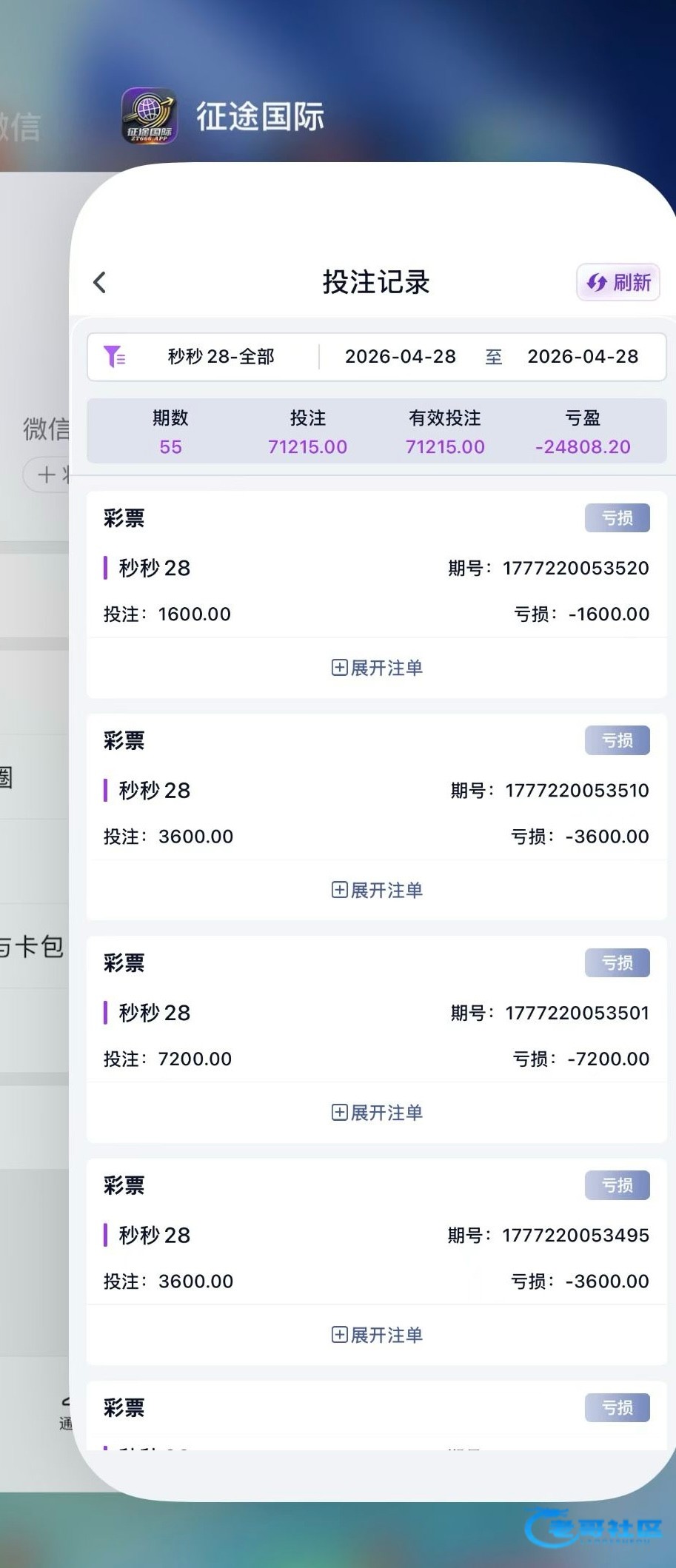Tap plus icon for bet 1777220053510
676x1568 pixels.
point(339,890)
